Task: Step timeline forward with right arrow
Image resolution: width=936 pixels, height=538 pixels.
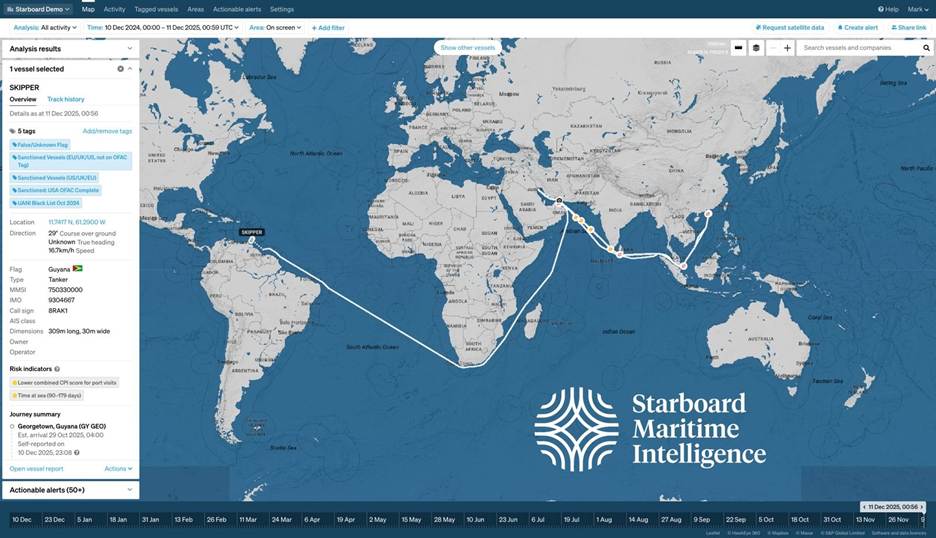Action: point(922,507)
